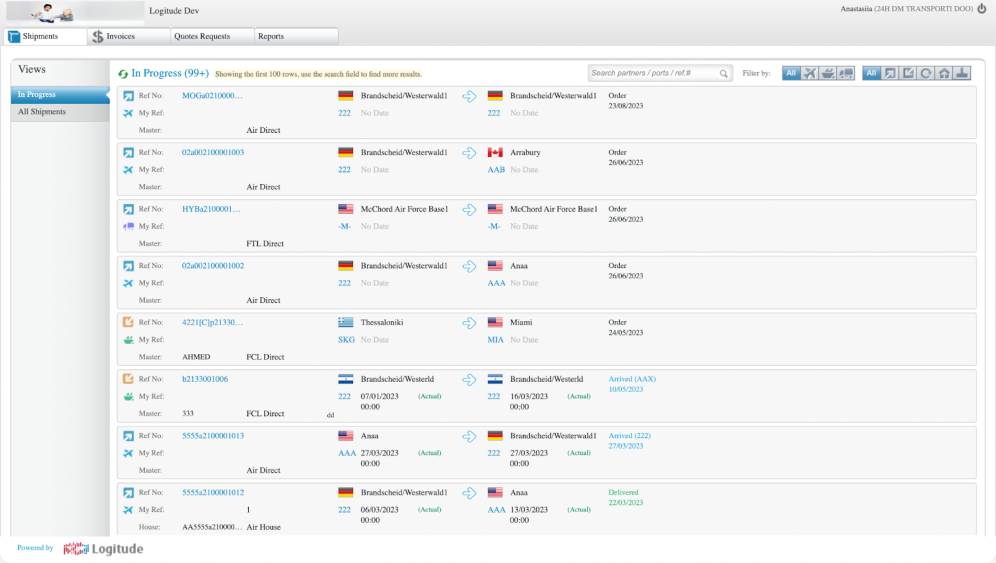The image size is (996, 563).
Task: Click Canada flag next to Arrabury
Action: pos(495,153)
